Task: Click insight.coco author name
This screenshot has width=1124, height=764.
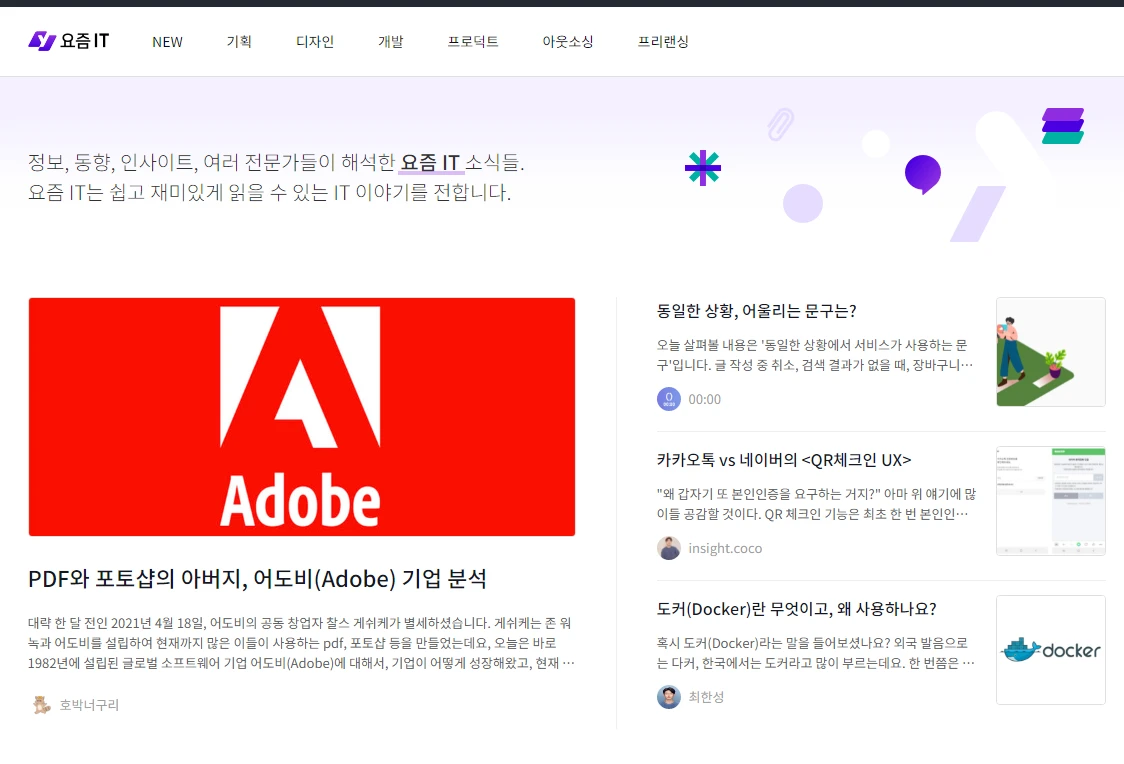Action: point(725,548)
